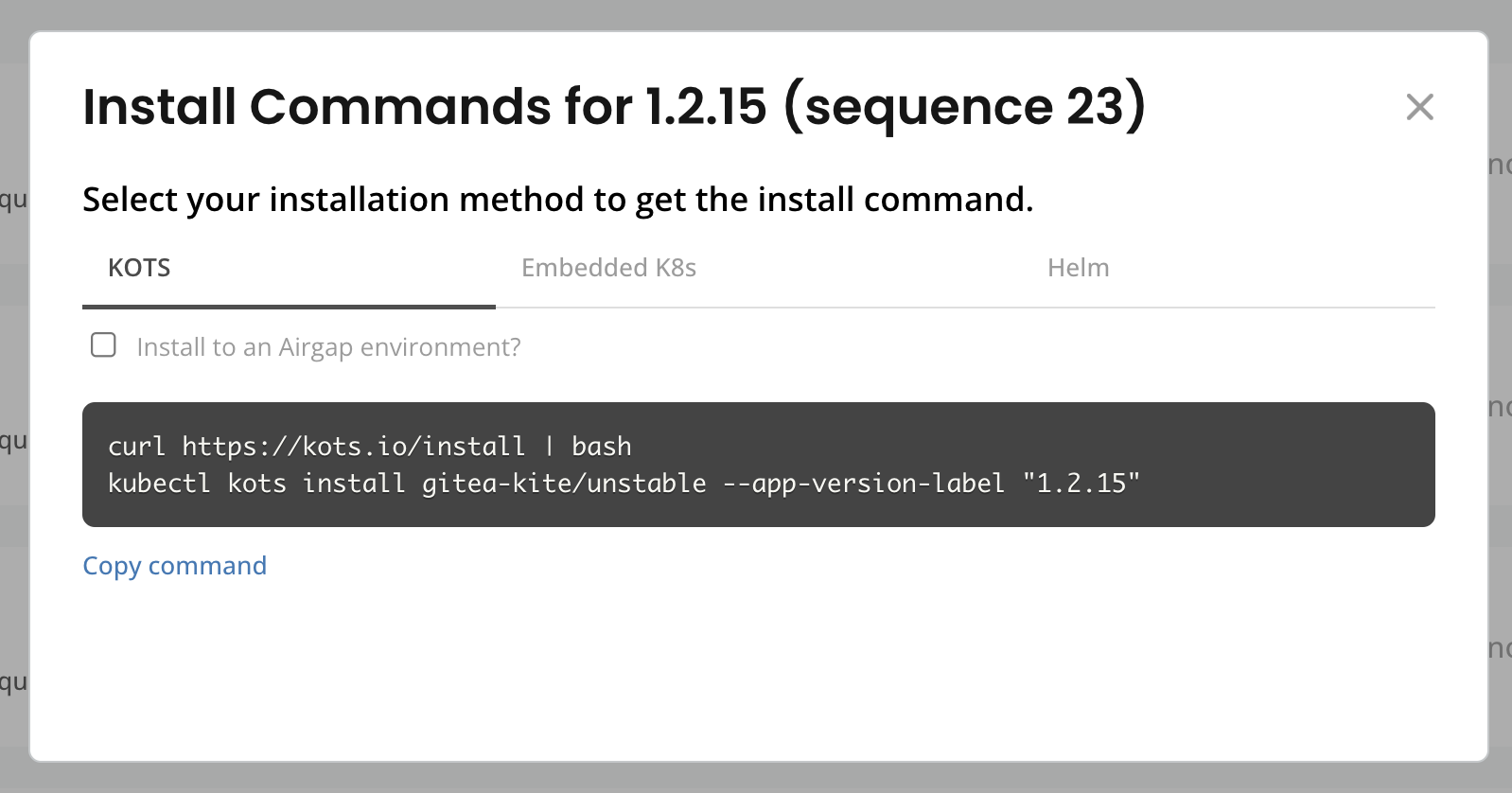Screen dimensions: 1512x793
Task: Click the dark install command code block
Action: coord(1277,464)
